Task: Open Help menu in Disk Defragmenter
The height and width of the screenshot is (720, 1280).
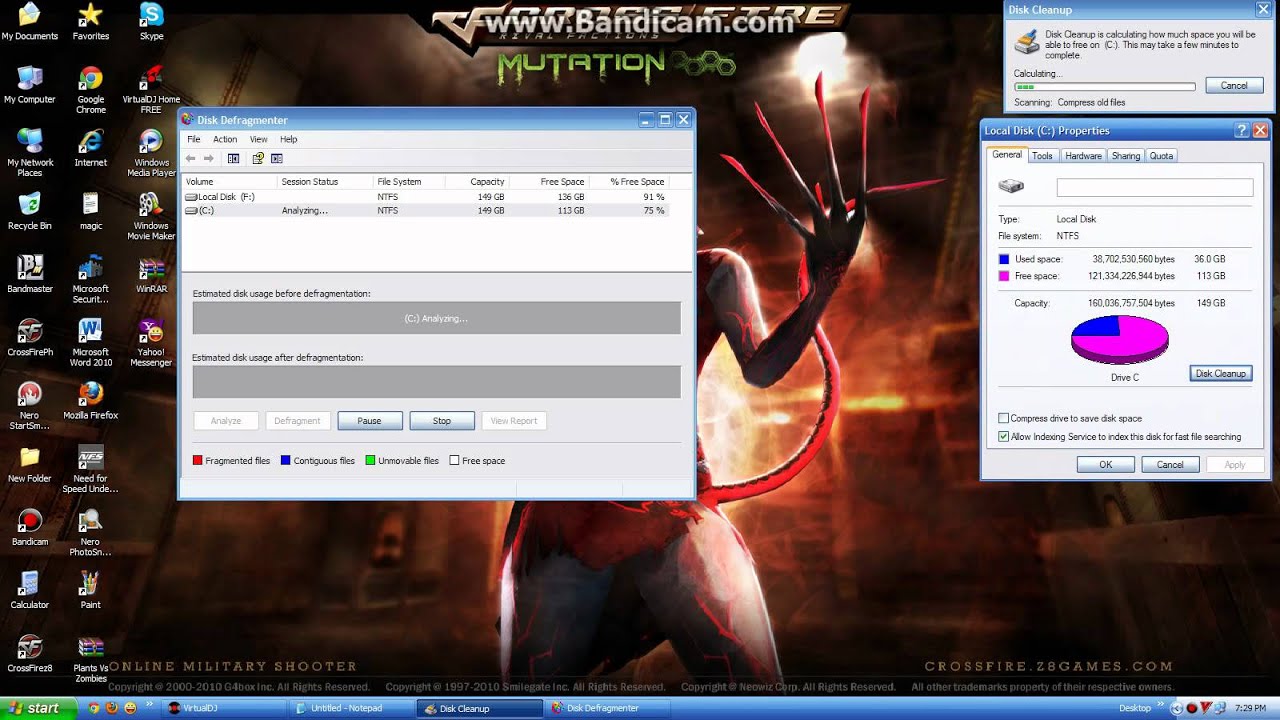Action: pyautogui.click(x=289, y=139)
